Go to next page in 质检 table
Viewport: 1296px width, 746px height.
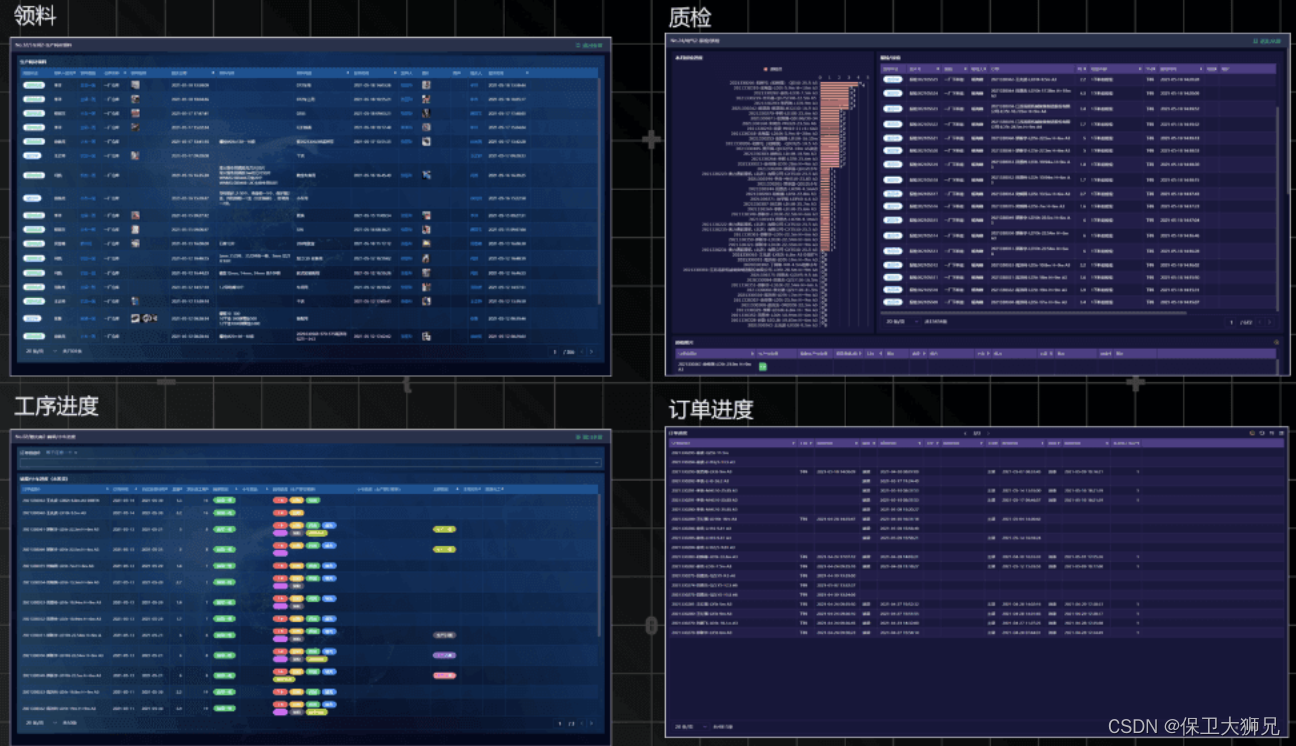(x=1270, y=322)
